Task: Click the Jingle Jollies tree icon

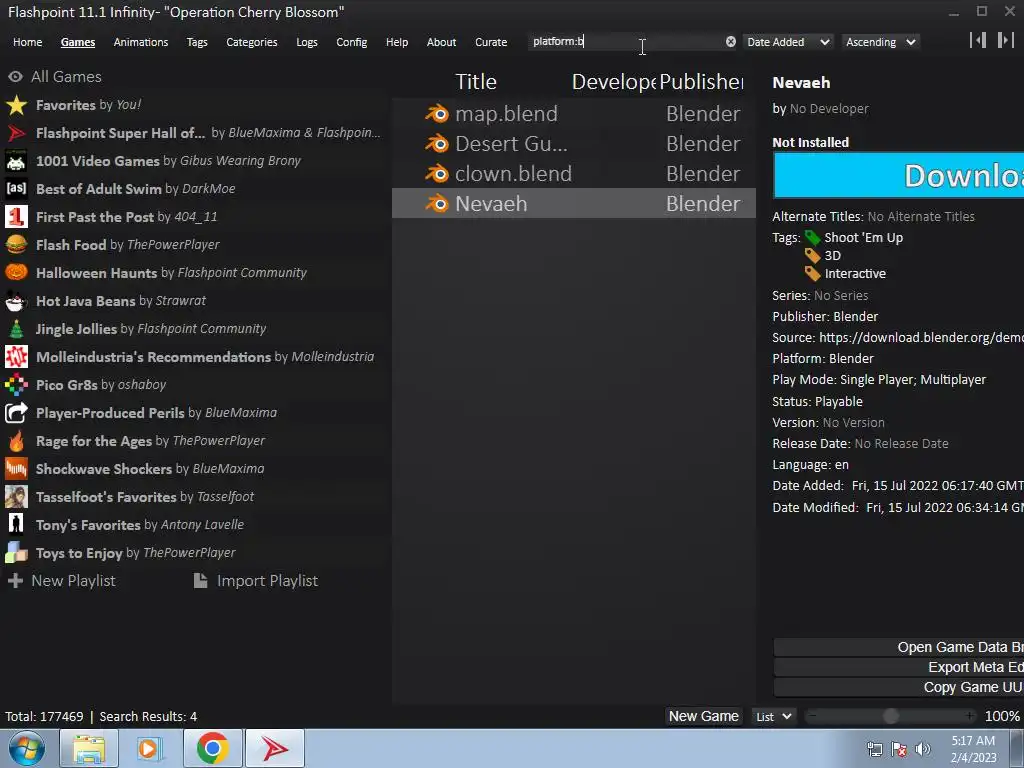Action: 16,329
